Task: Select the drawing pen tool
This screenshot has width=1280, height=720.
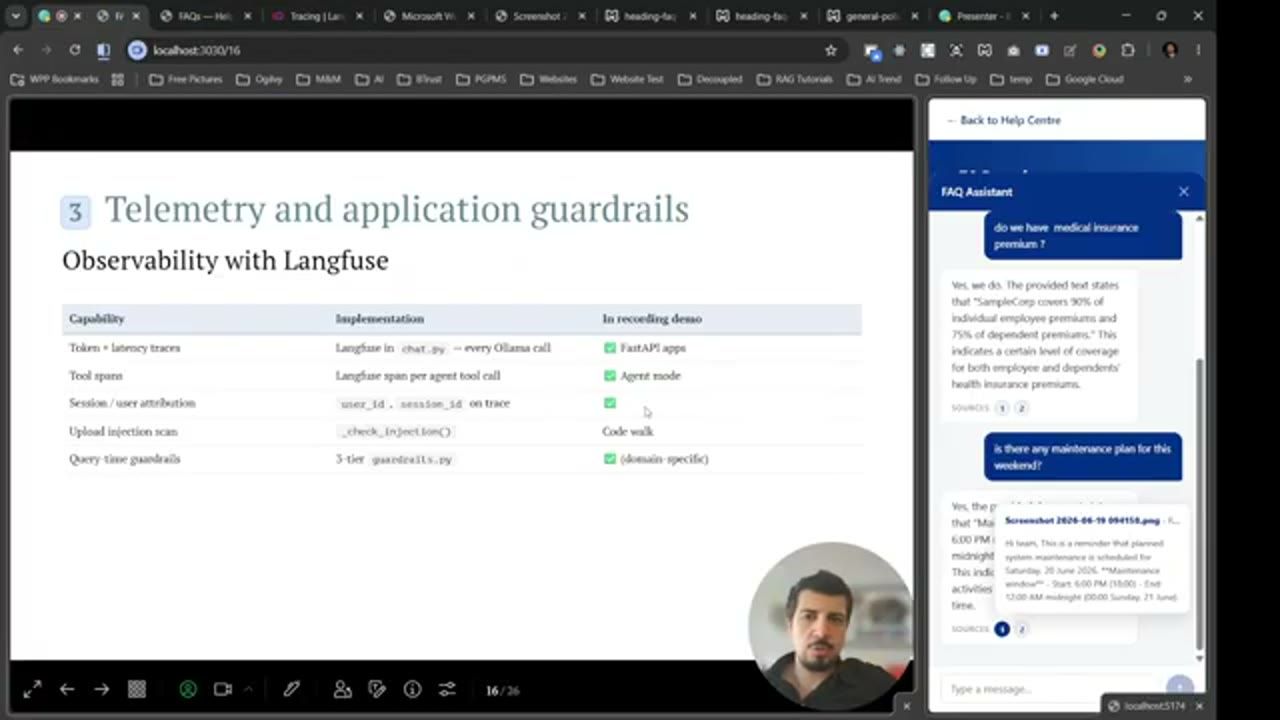Action: click(291, 689)
